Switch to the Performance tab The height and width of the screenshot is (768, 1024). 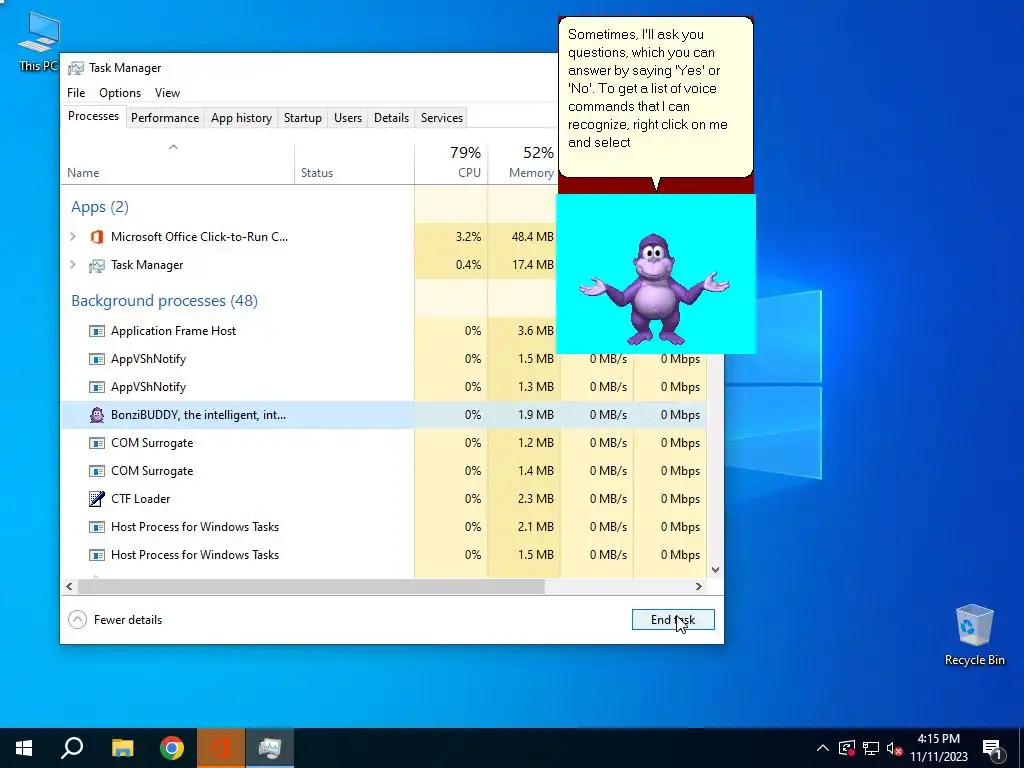coord(165,118)
